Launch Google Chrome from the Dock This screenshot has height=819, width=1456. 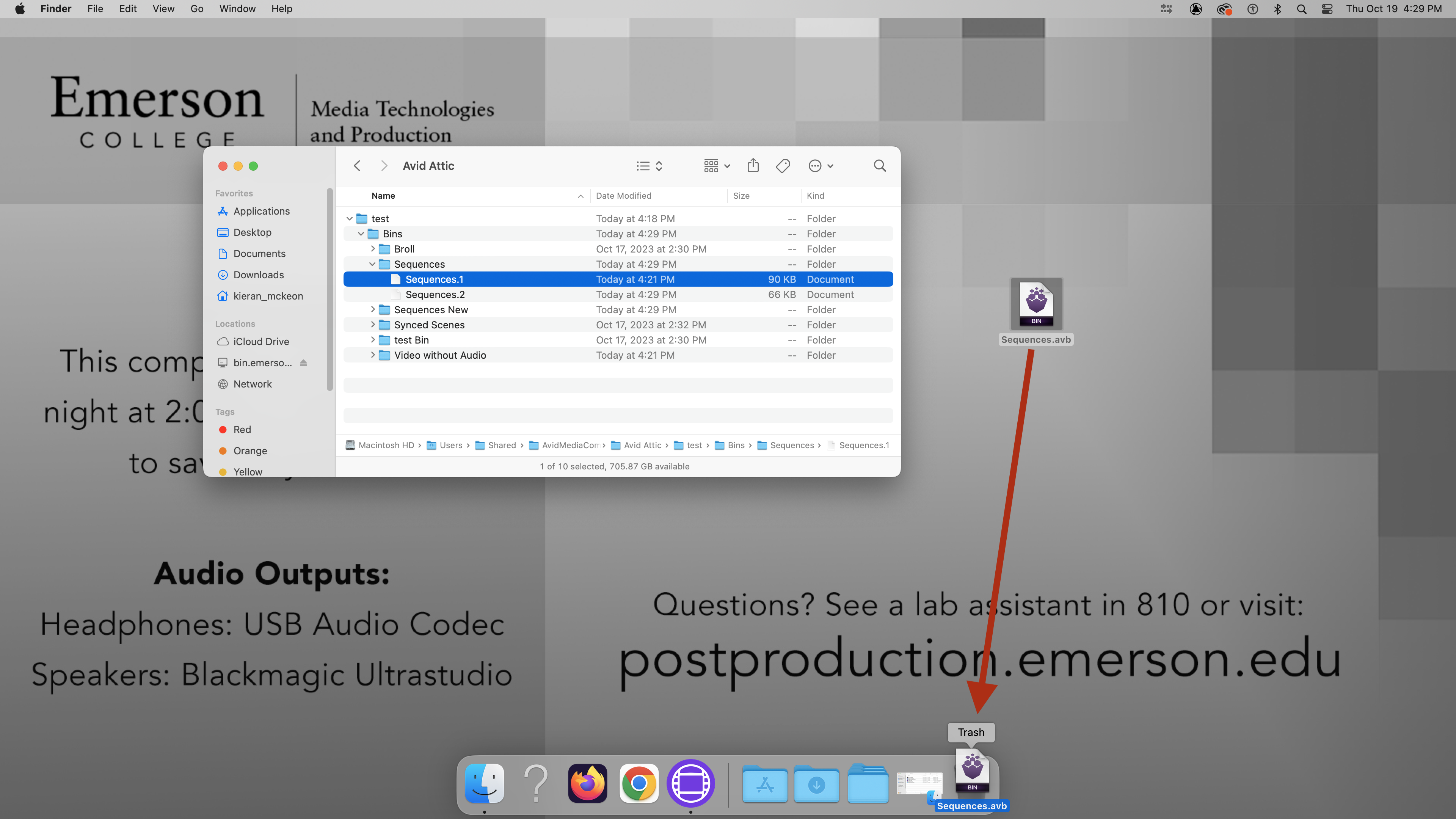pos(639,783)
